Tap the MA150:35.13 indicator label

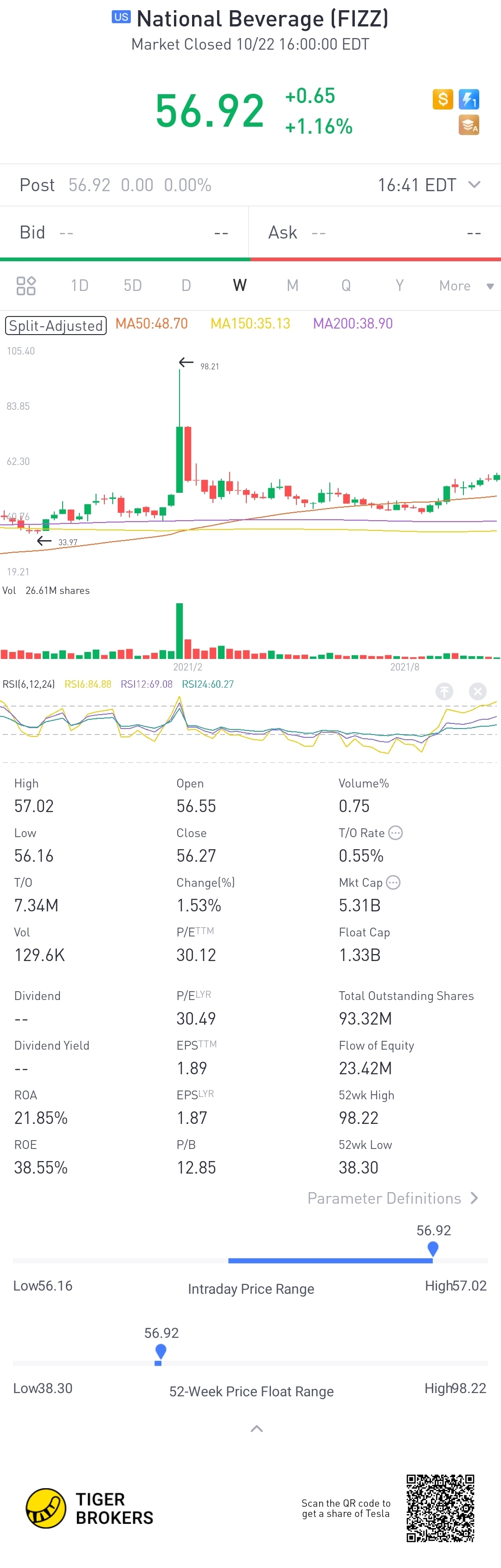tap(250, 324)
